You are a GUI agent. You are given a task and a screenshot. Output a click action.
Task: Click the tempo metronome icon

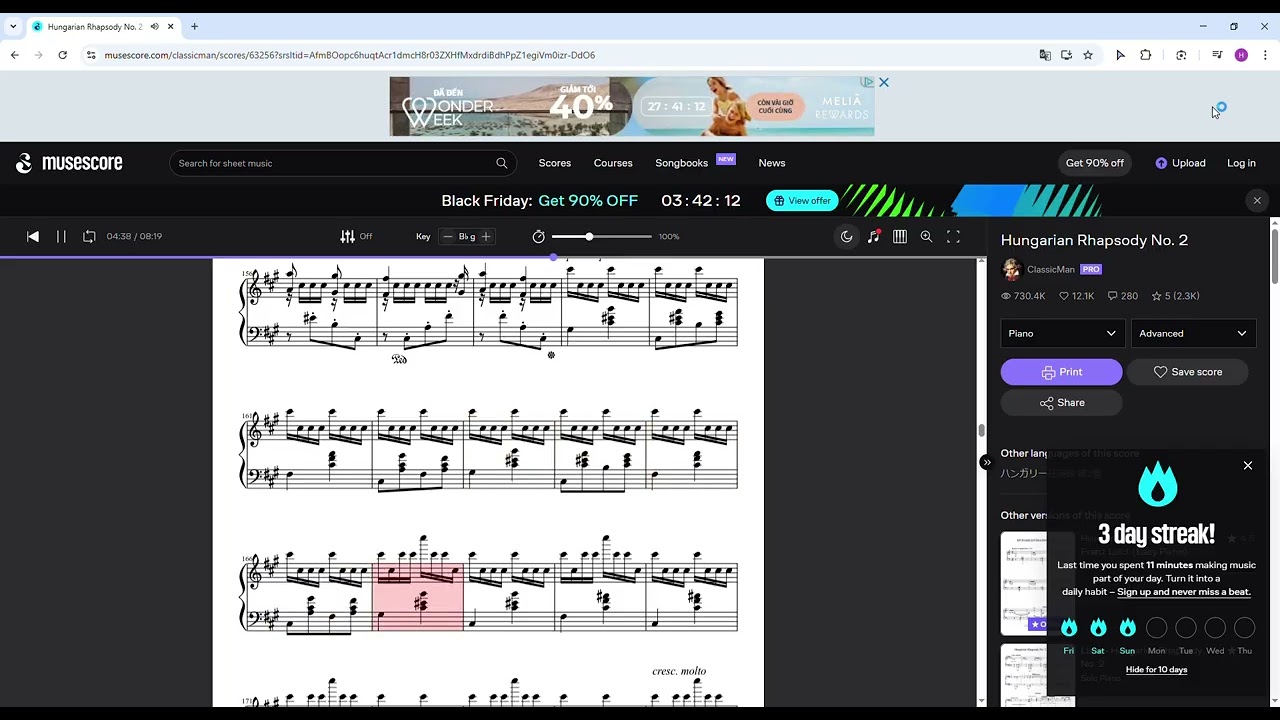click(539, 236)
